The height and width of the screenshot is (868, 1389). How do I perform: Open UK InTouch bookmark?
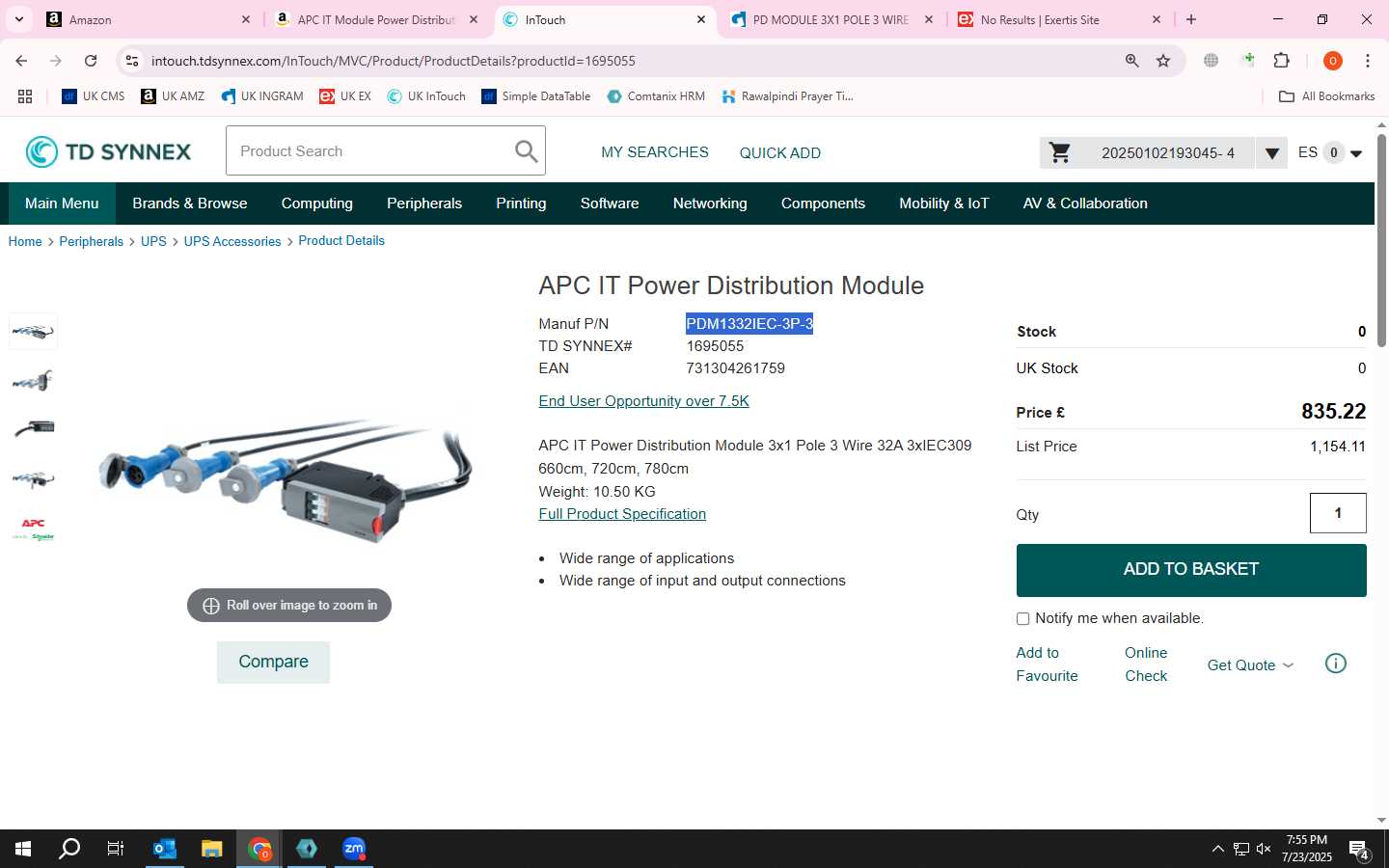pos(425,96)
